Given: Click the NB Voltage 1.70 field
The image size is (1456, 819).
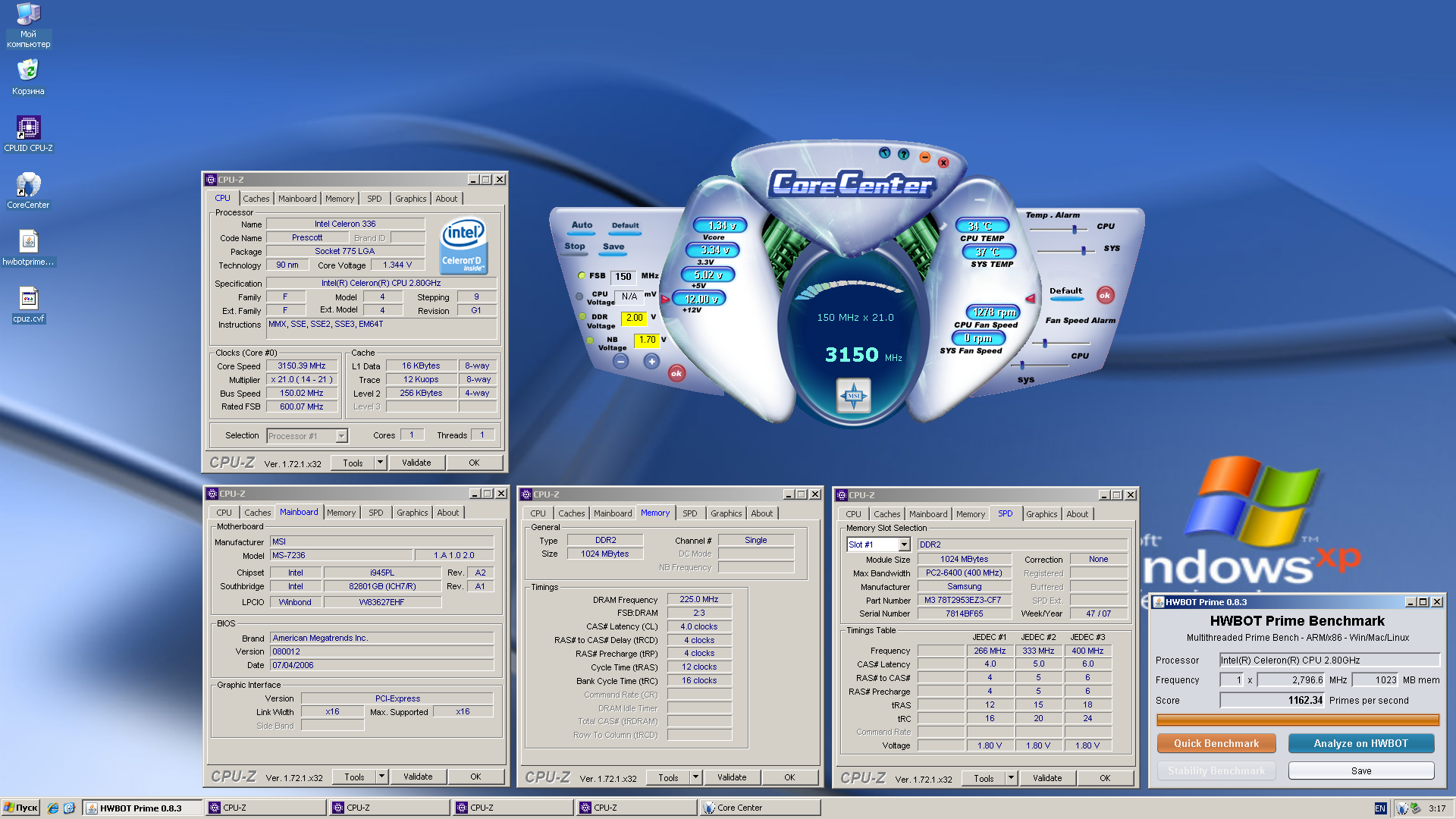Looking at the screenshot, I should click(647, 340).
